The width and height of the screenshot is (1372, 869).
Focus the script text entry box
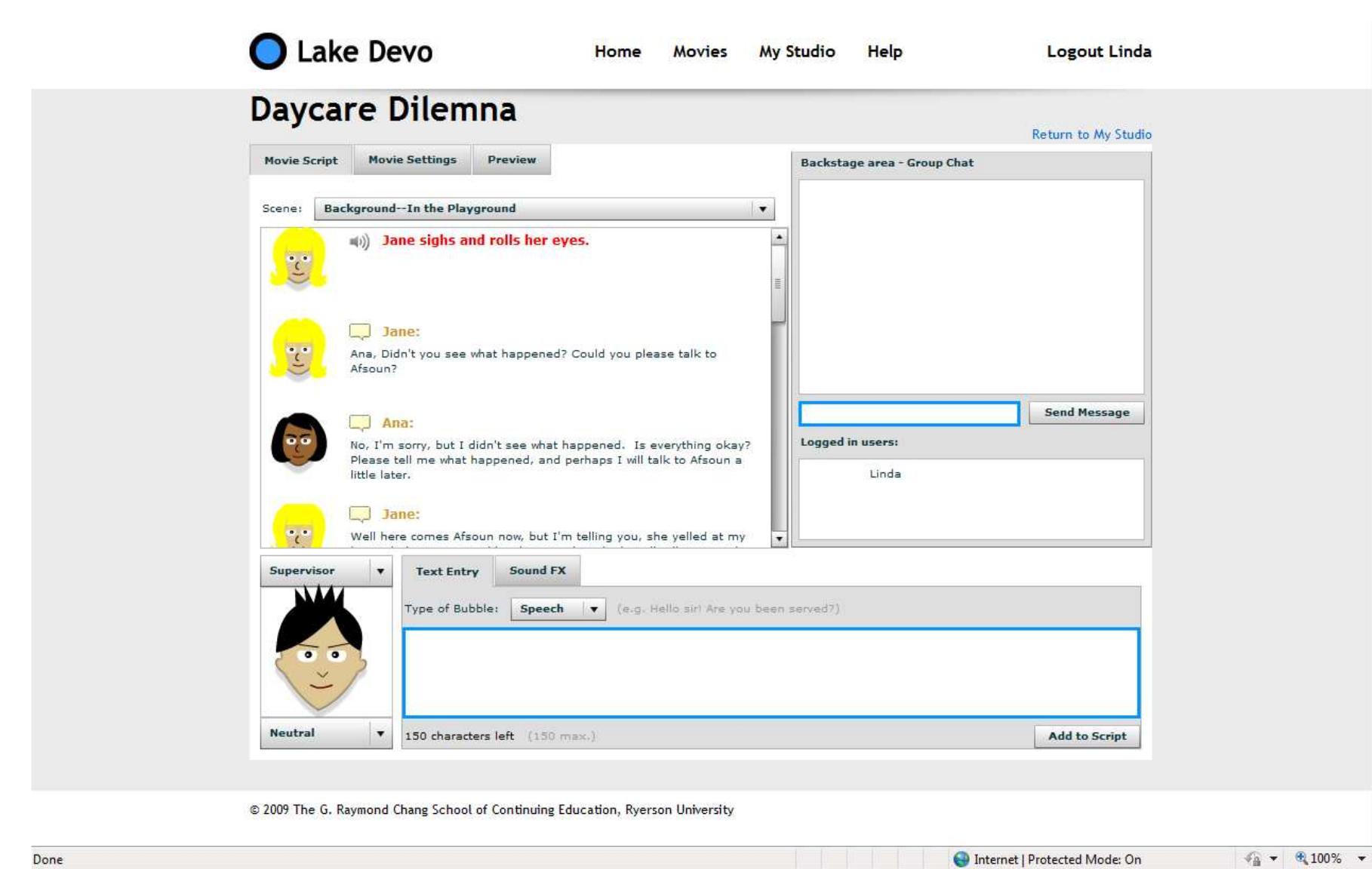[x=771, y=673]
